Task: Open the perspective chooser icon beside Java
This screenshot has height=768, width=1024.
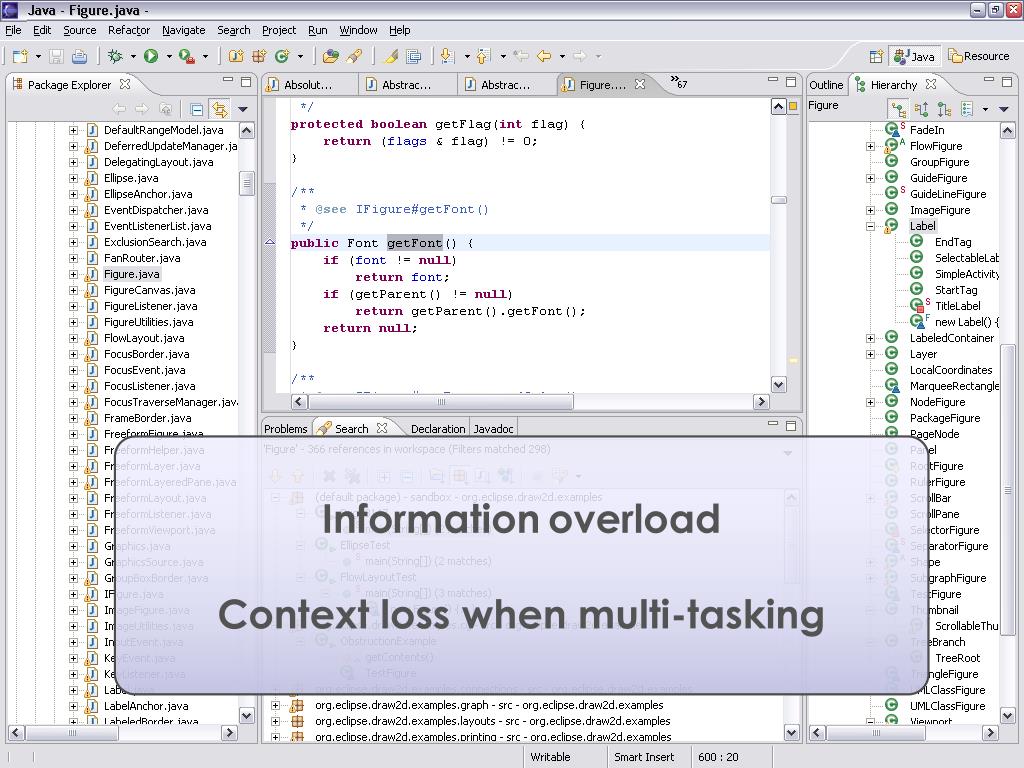Action: click(x=876, y=57)
